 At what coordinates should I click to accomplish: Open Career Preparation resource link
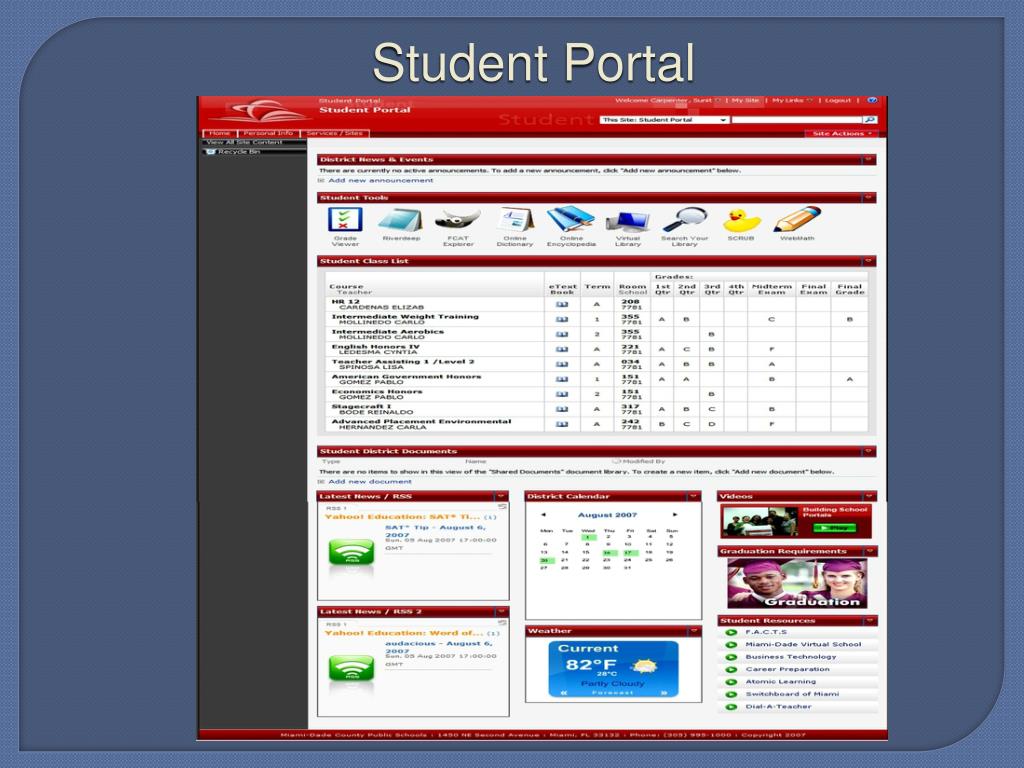(x=788, y=669)
